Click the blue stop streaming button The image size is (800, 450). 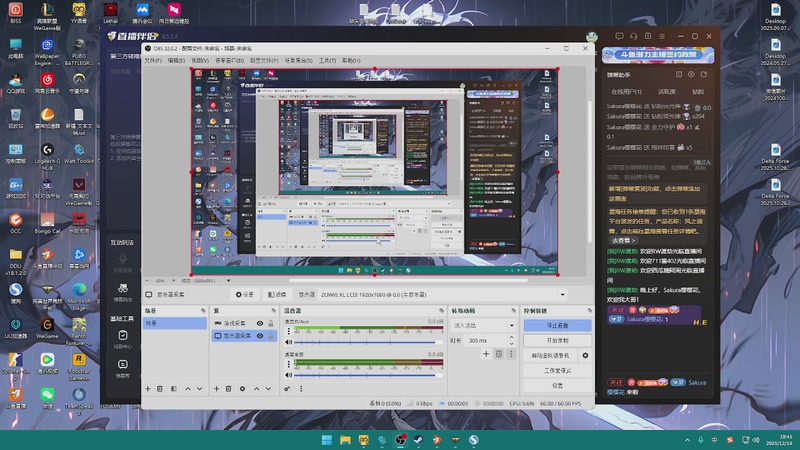[558, 325]
